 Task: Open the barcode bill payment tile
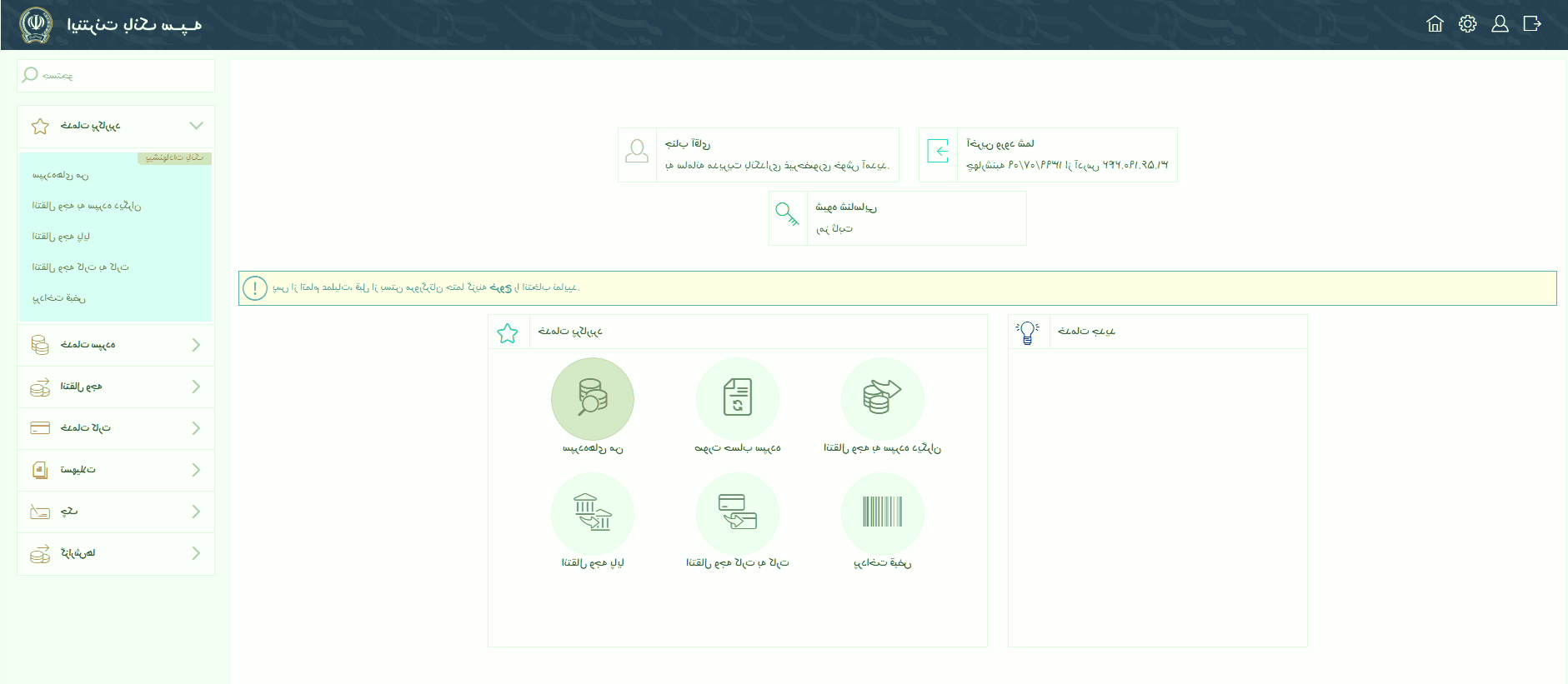point(882,513)
